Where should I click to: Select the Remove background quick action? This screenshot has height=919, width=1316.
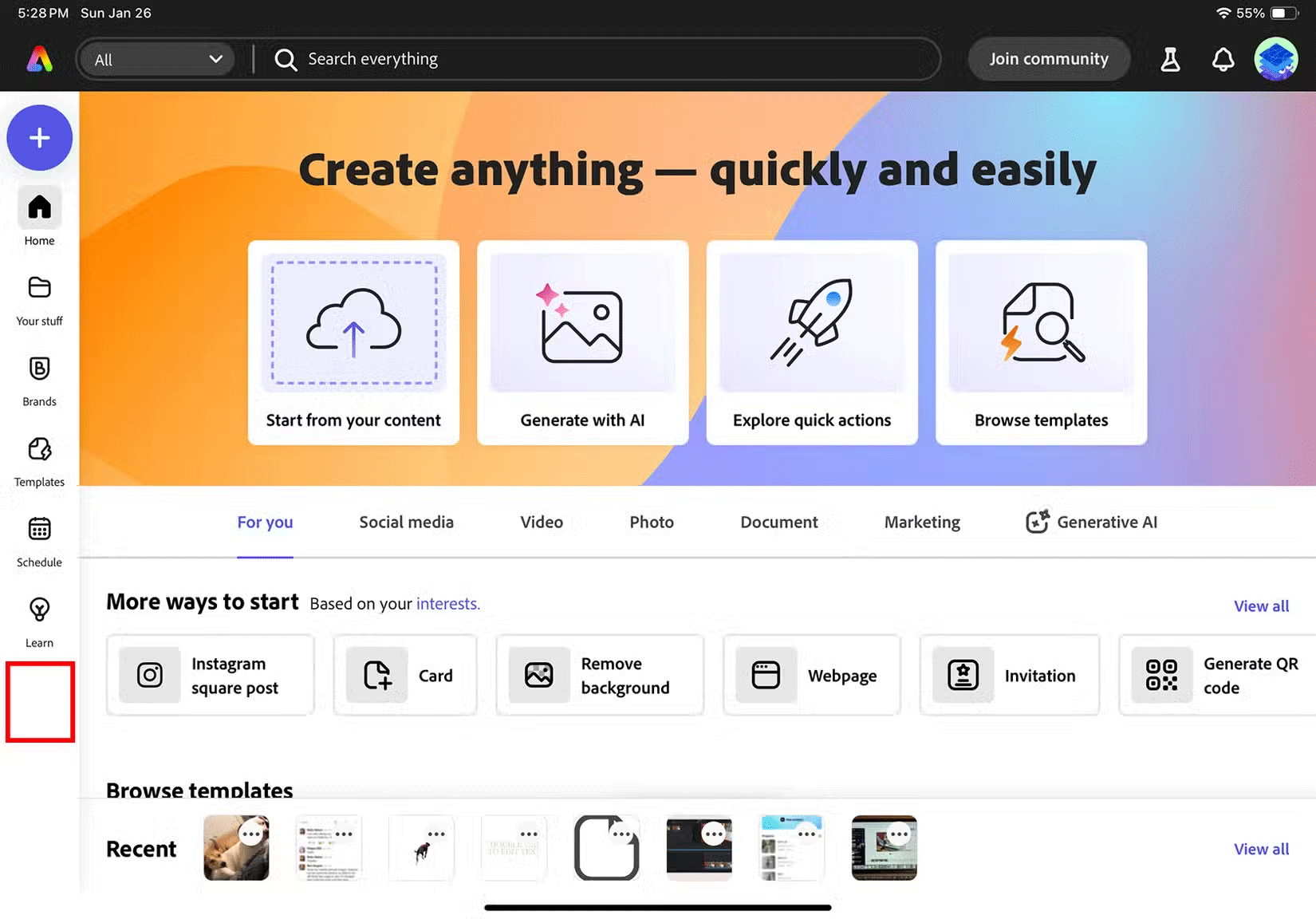click(599, 675)
